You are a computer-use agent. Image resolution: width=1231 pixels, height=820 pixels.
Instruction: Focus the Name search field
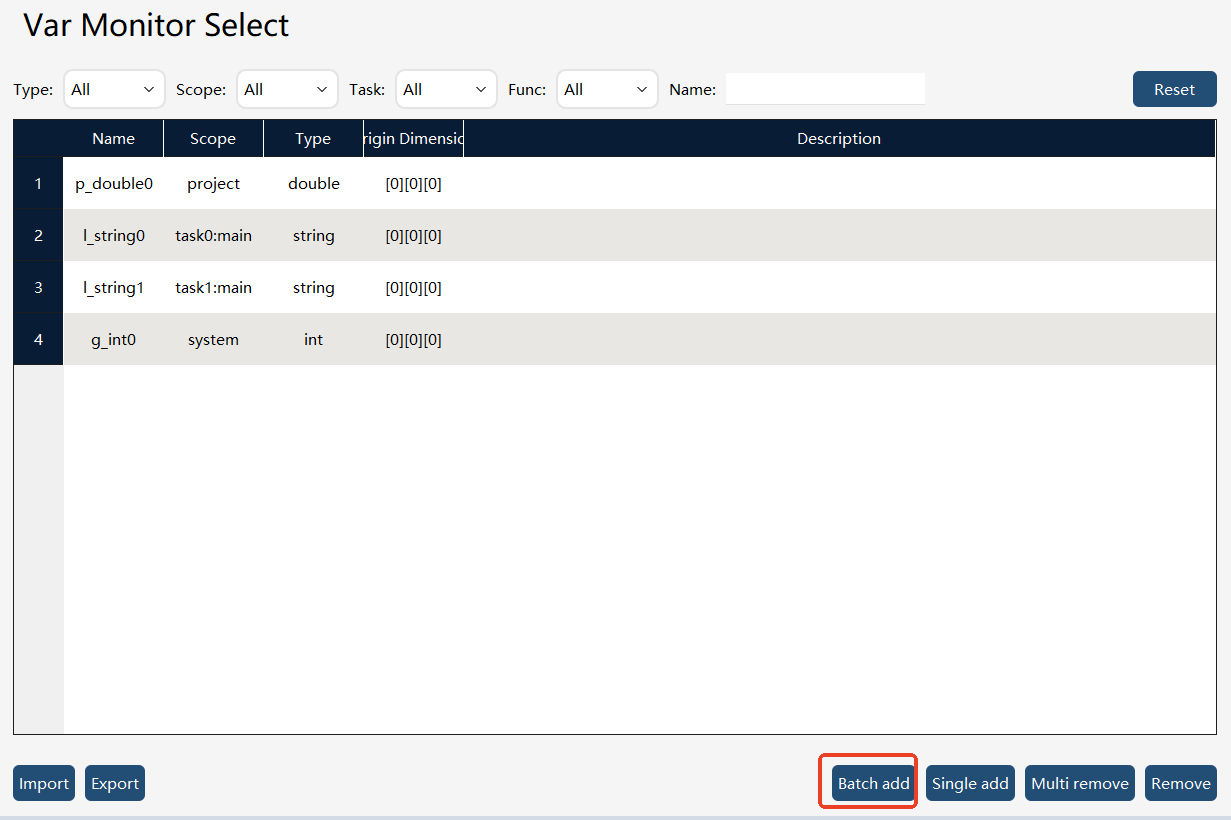point(825,89)
